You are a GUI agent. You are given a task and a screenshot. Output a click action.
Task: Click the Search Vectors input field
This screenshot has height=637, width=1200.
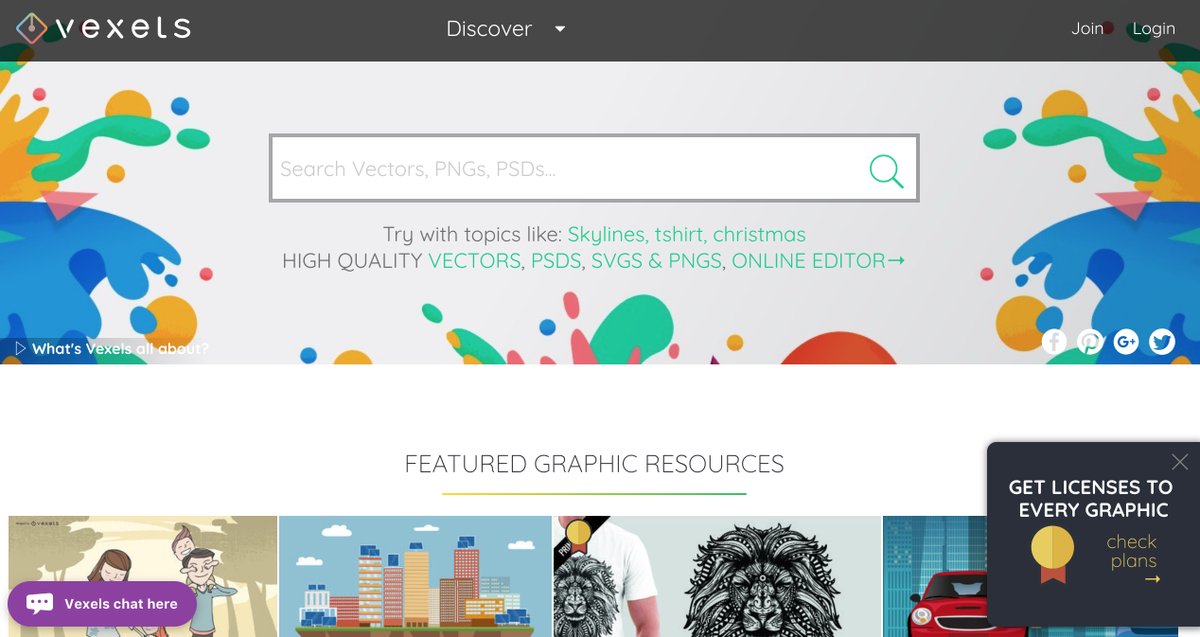[565, 169]
